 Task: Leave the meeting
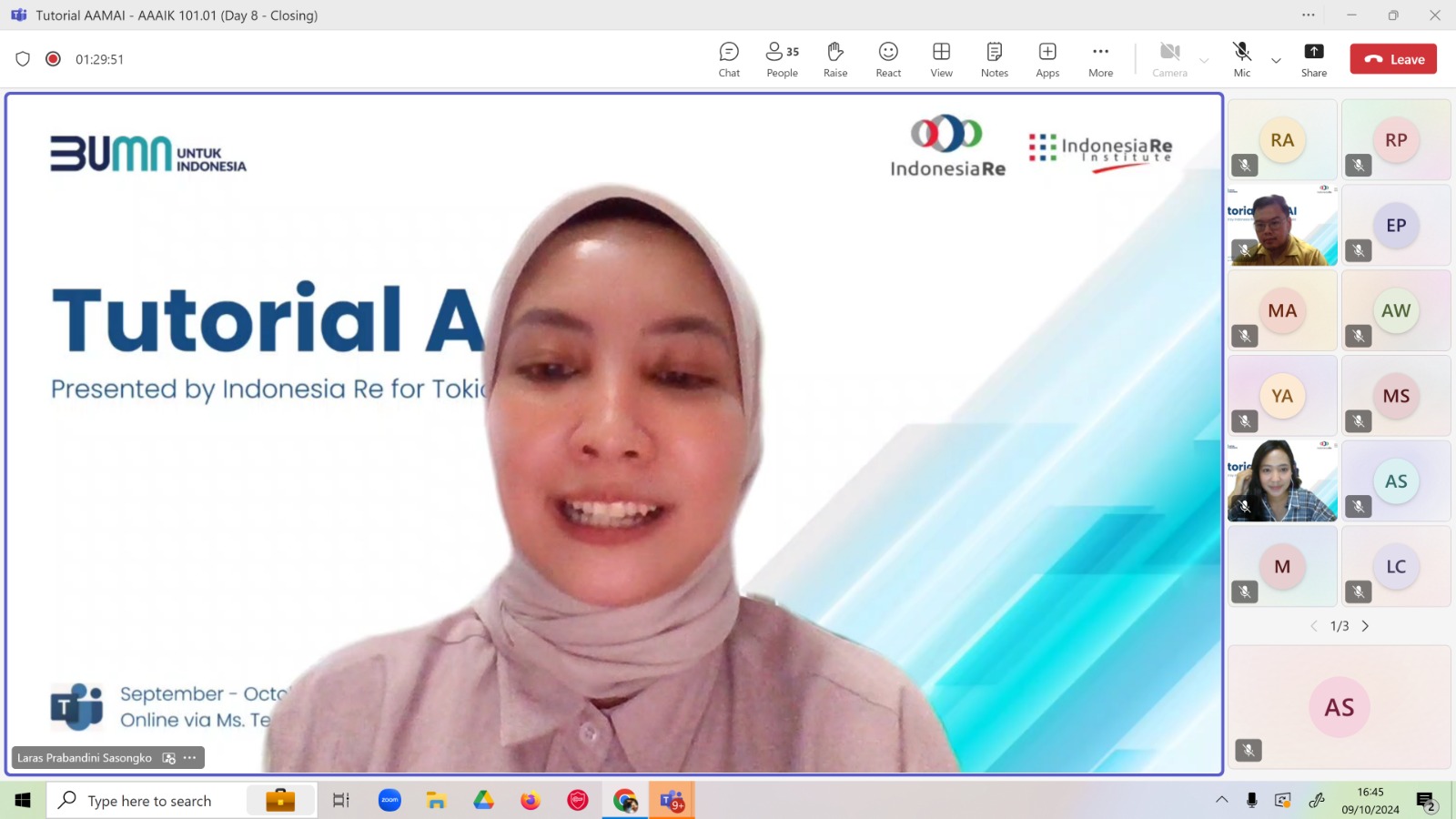1393,59
